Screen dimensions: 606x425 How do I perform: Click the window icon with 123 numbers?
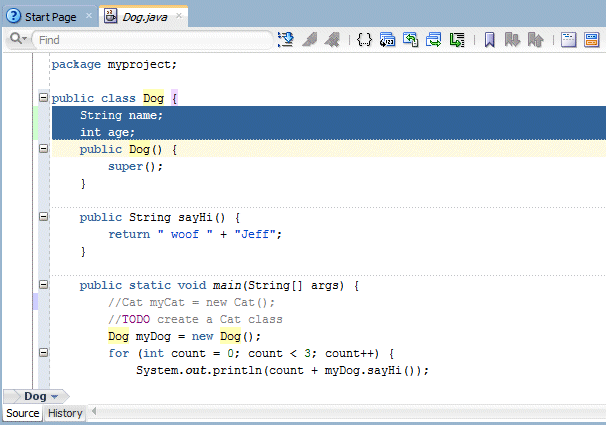pyautogui.click(x=387, y=39)
